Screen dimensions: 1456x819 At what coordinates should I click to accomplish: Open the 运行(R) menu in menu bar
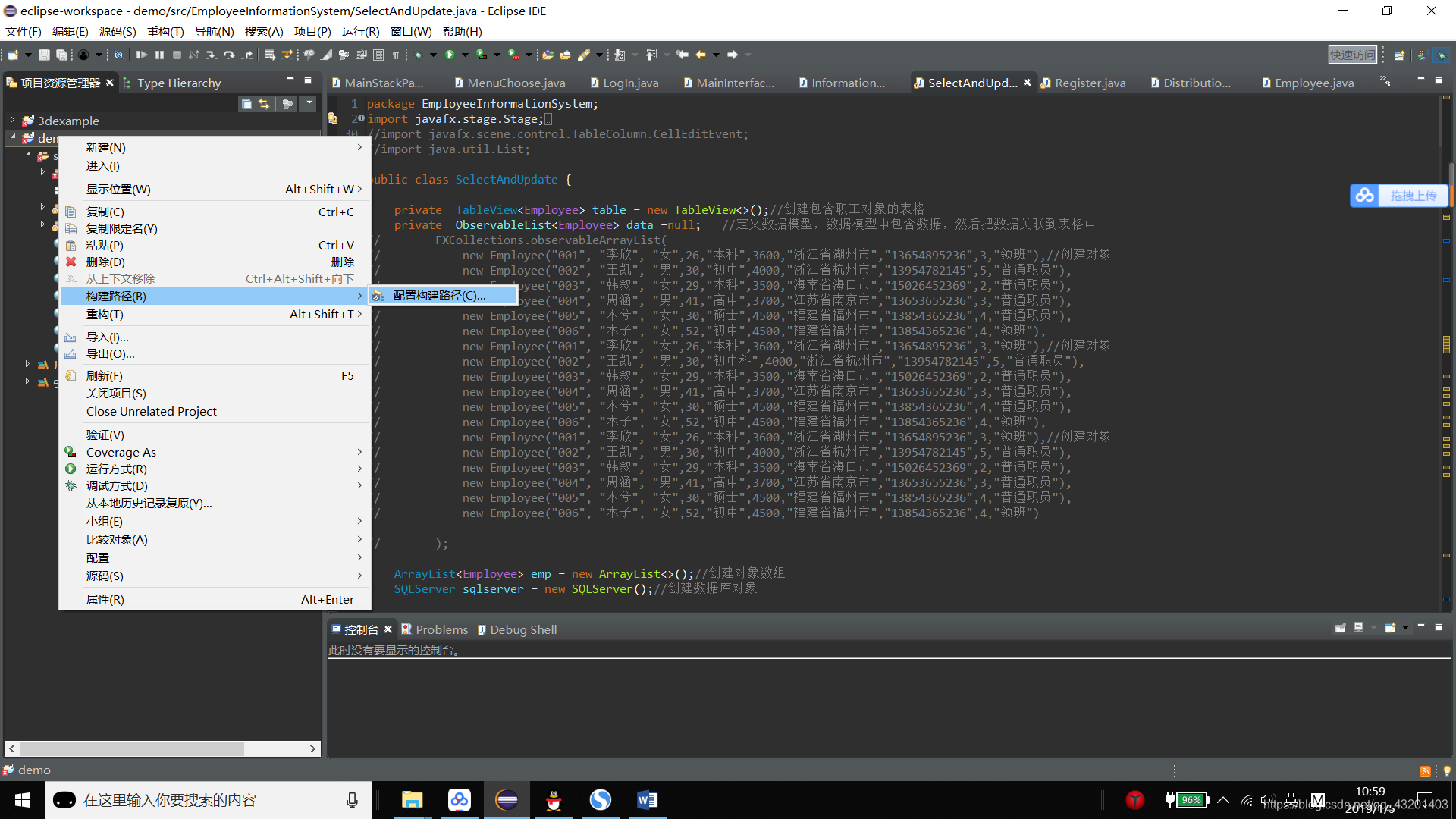point(360,31)
